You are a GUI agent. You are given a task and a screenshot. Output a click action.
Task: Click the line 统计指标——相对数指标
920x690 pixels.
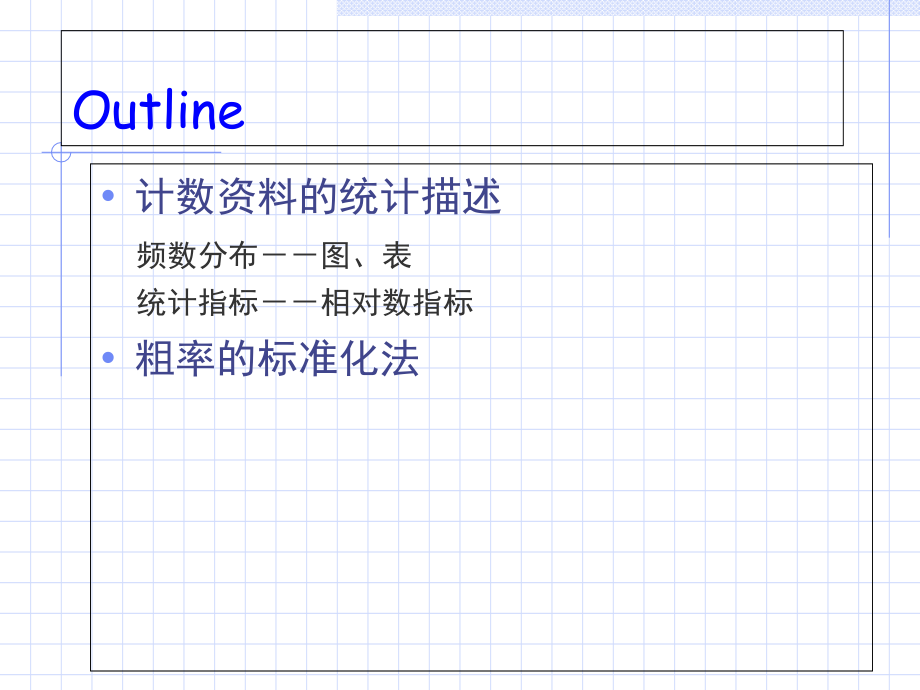(x=305, y=303)
